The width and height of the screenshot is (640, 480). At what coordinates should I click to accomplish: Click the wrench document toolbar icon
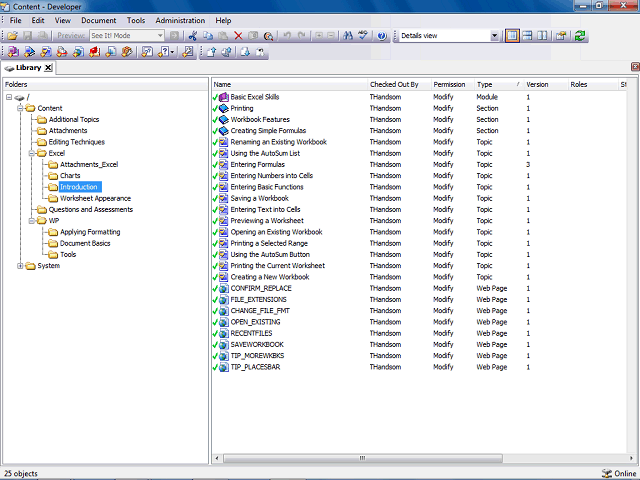point(188,52)
